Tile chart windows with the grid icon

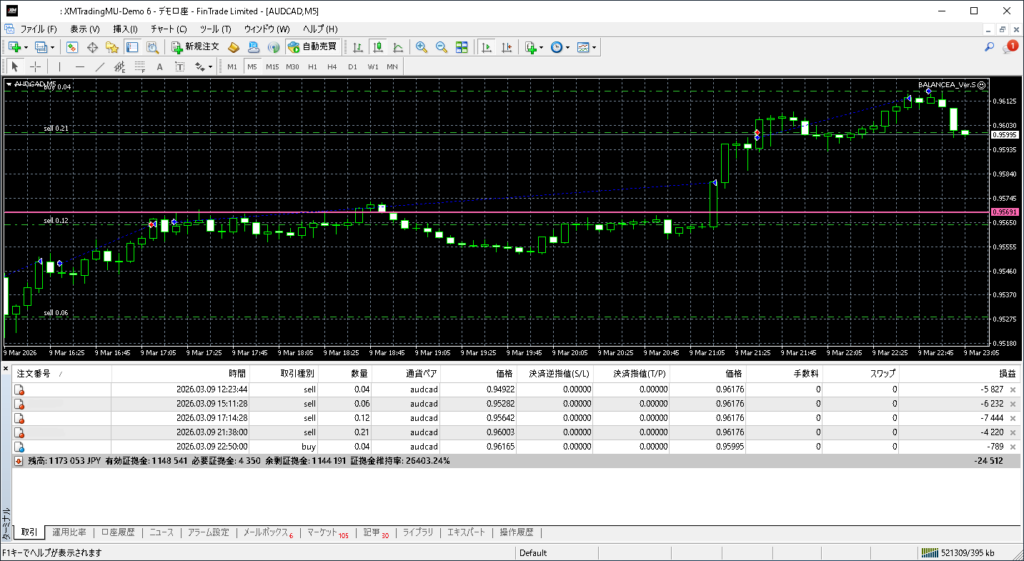click(x=461, y=47)
